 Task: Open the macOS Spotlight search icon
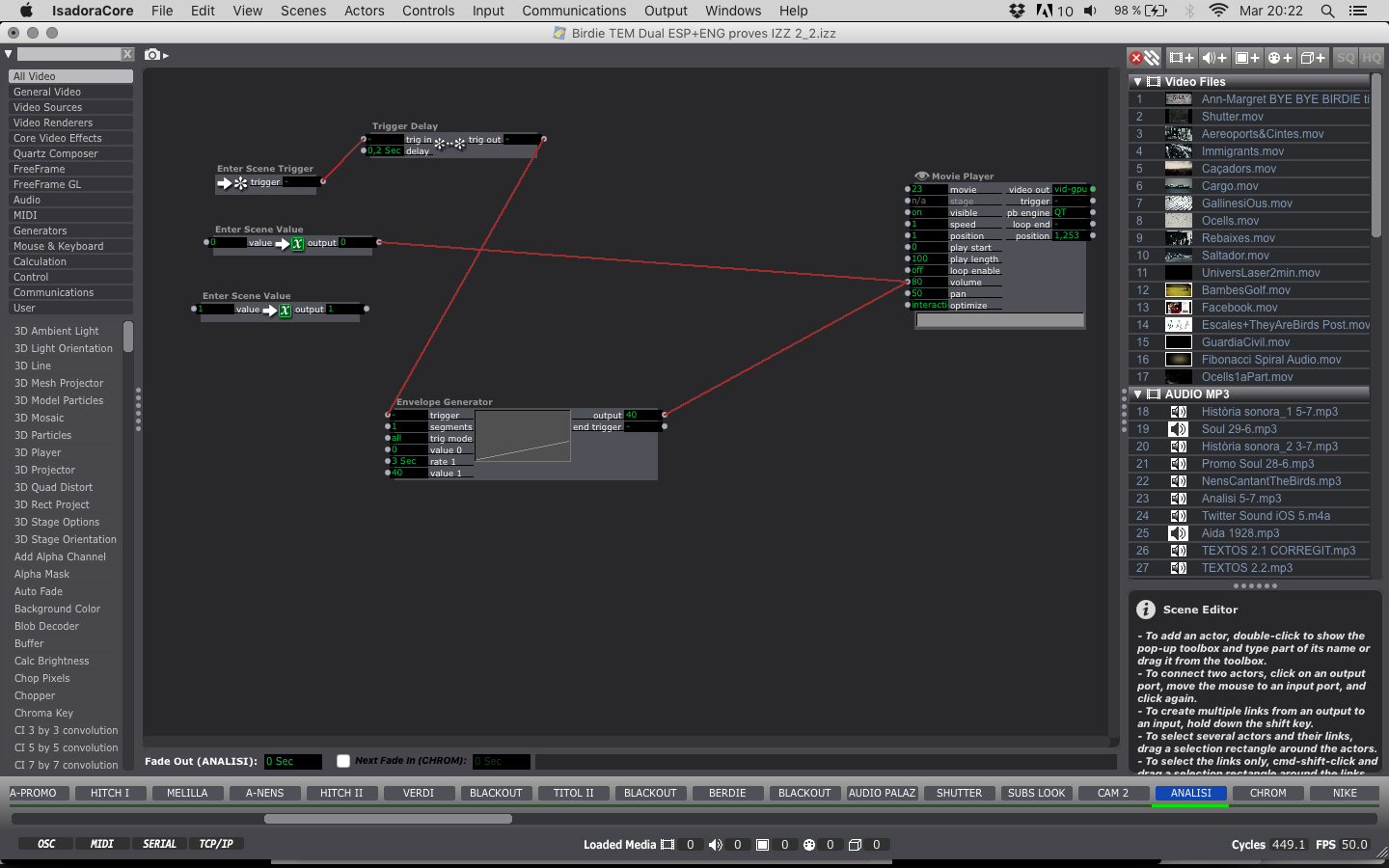[x=1327, y=11]
